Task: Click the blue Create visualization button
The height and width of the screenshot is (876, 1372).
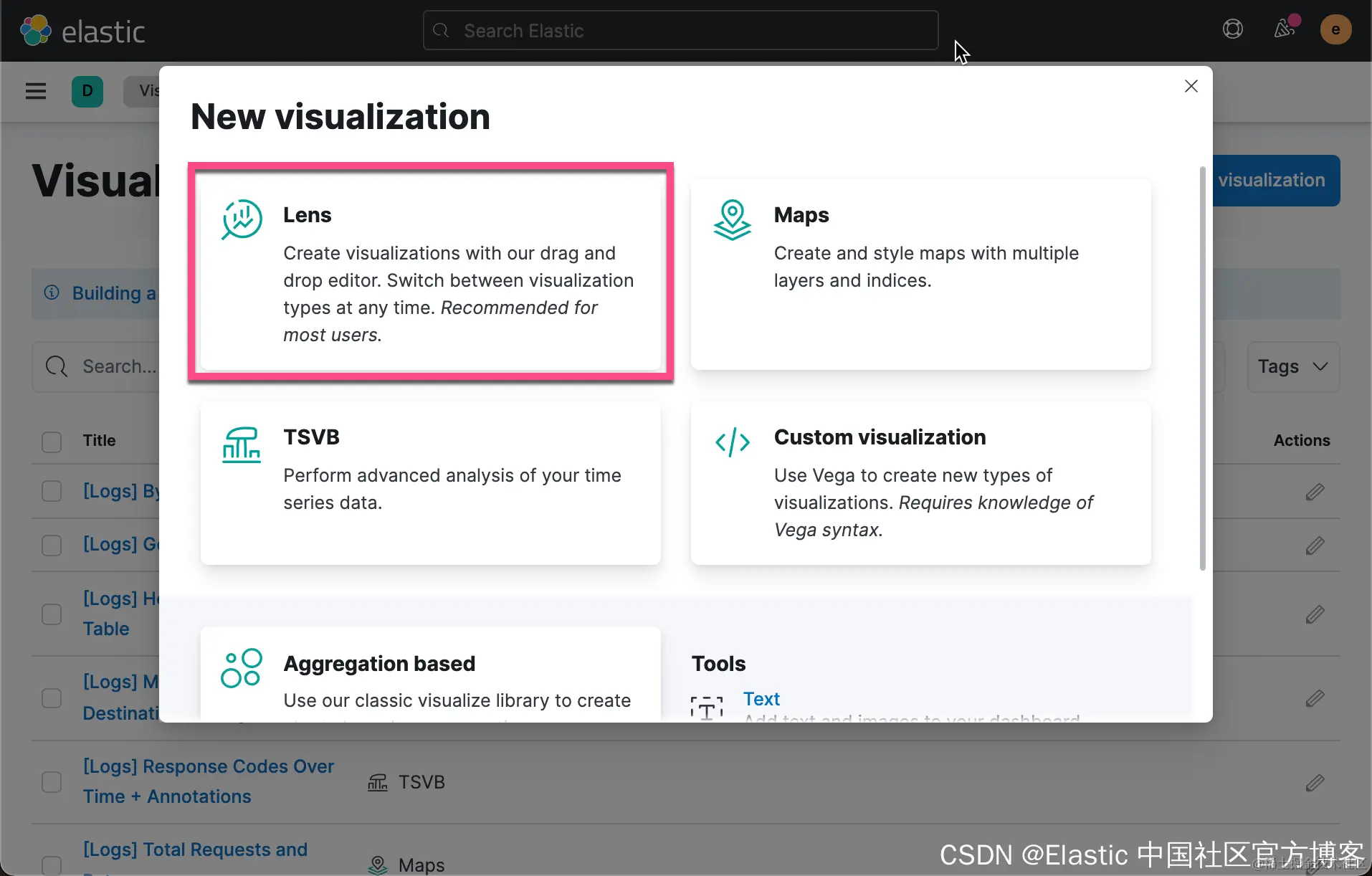Action: (x=1276, y=181)
